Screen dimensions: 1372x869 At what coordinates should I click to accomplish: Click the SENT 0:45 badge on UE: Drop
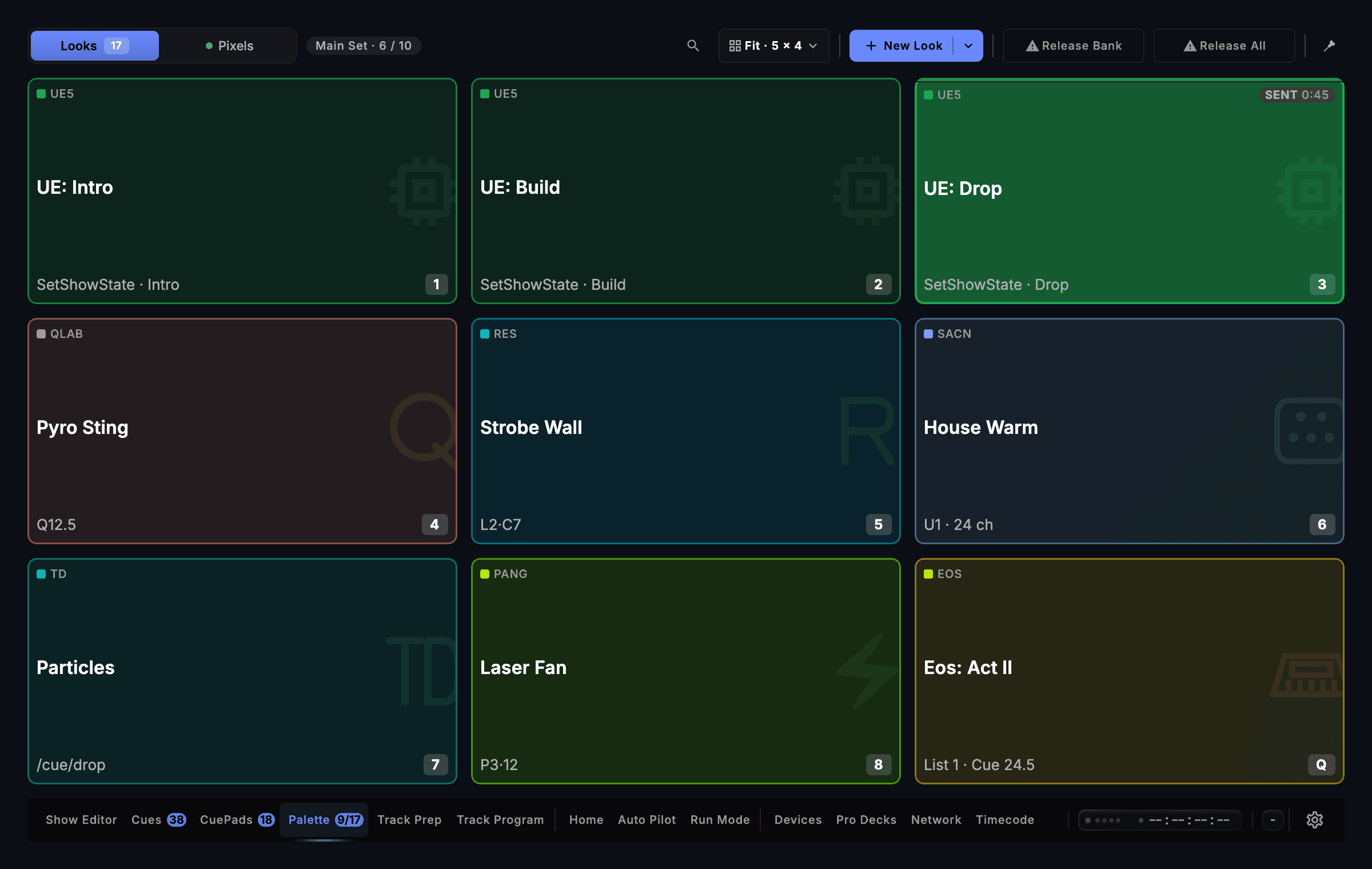(1297, 95)
